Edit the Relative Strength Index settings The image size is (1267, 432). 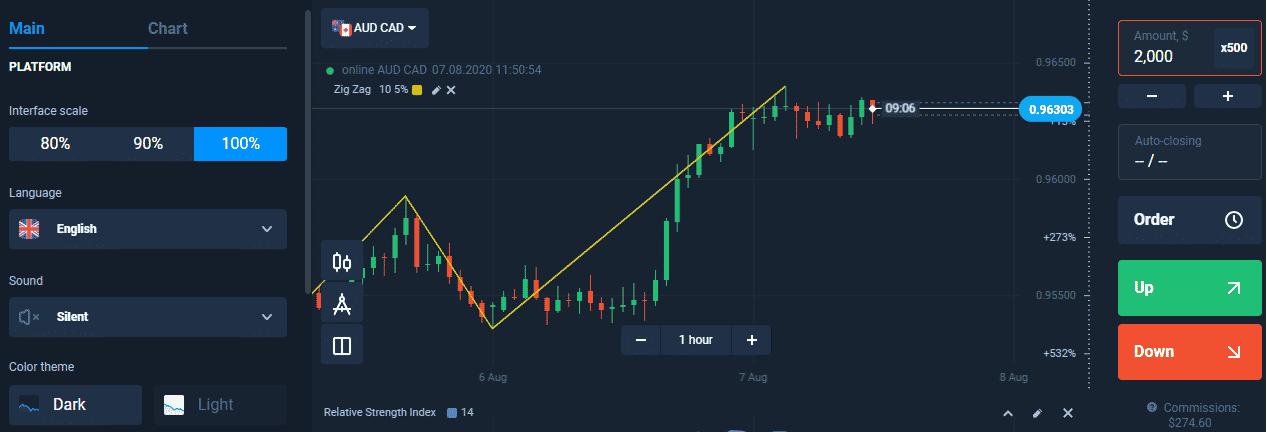tap(1037, 413)
